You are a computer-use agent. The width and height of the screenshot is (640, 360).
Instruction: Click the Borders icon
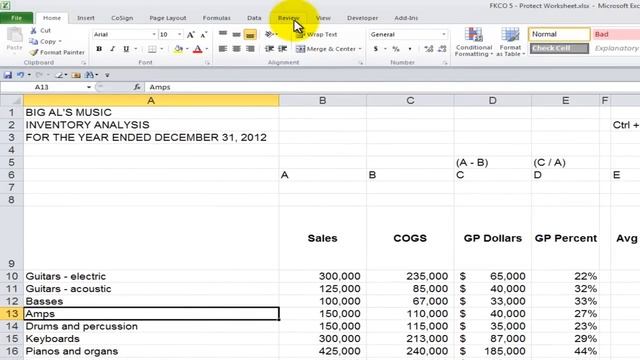tap(152, 49)
